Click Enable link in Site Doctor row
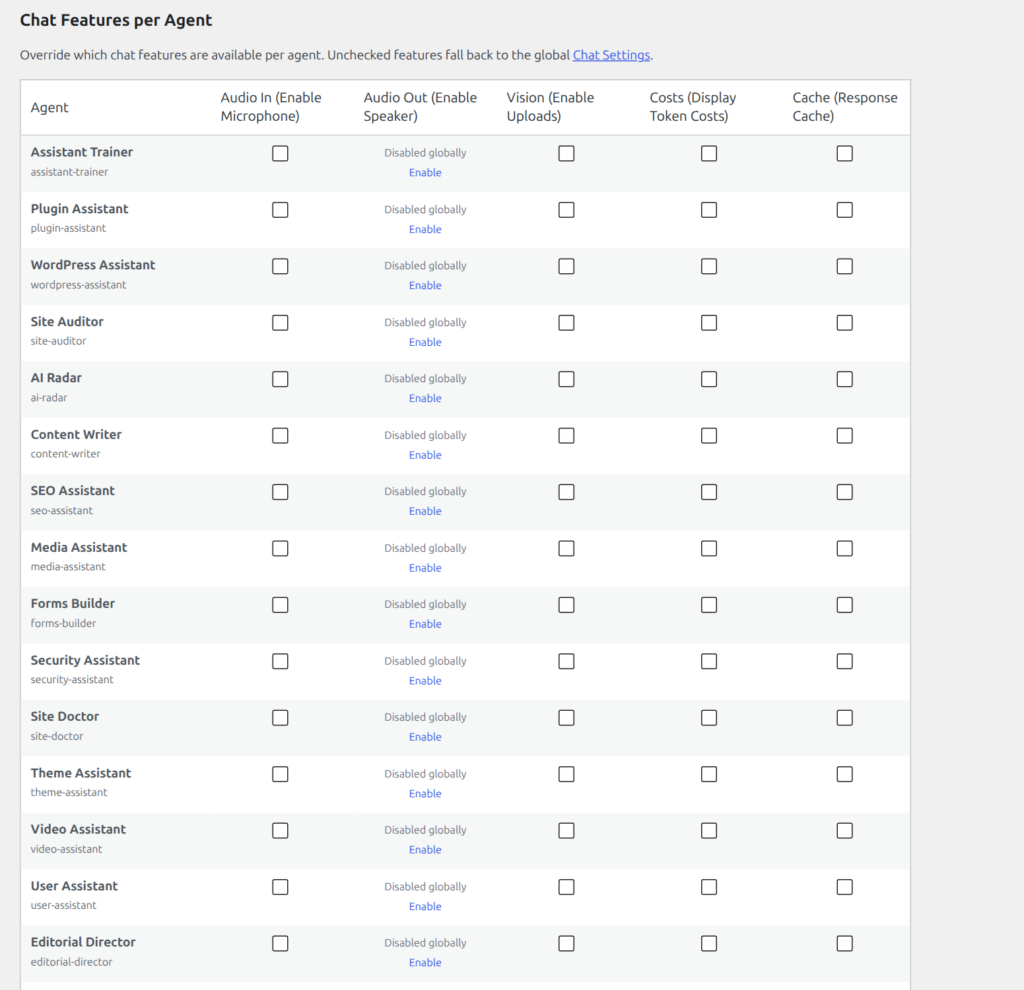This screenshot has height=990, width=1024. click(x=425, y=737)
